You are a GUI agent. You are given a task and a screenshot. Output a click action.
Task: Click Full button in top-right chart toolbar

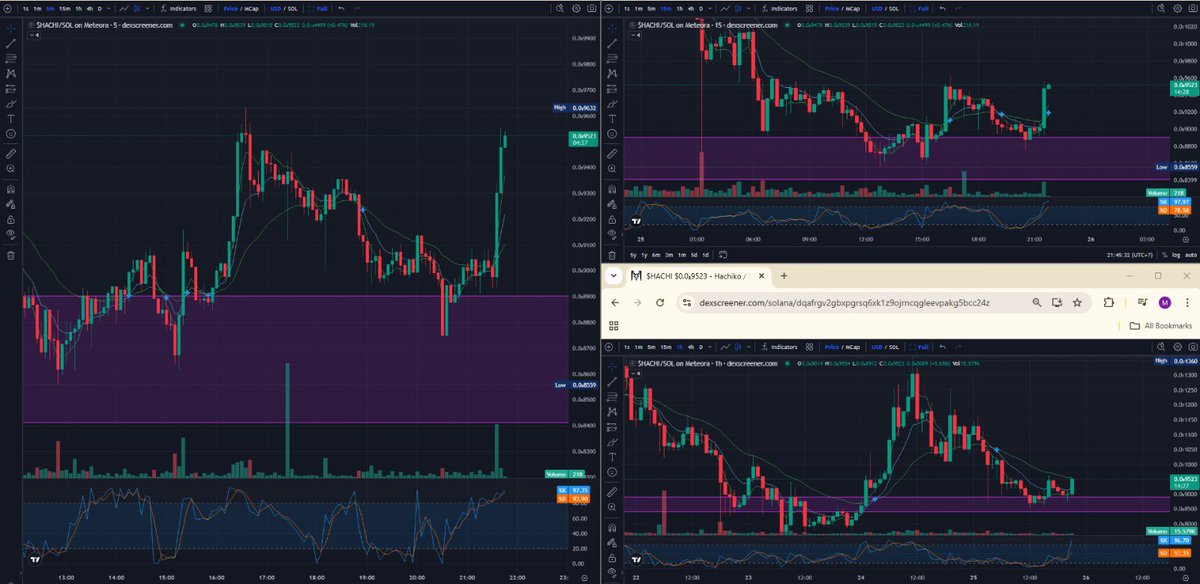point(919,8)
